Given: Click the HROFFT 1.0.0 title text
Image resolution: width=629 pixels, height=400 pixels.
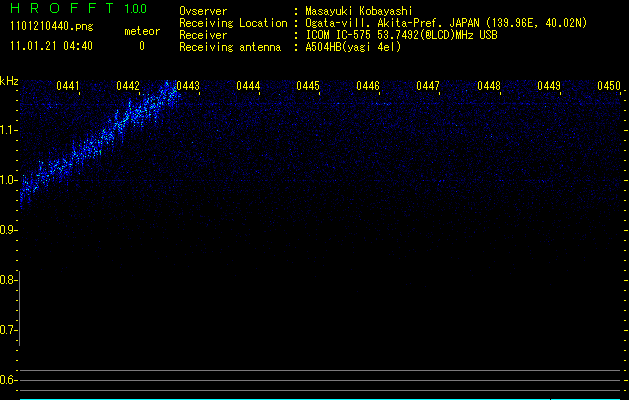Looking at the screenshot, I should coord(79,8).
